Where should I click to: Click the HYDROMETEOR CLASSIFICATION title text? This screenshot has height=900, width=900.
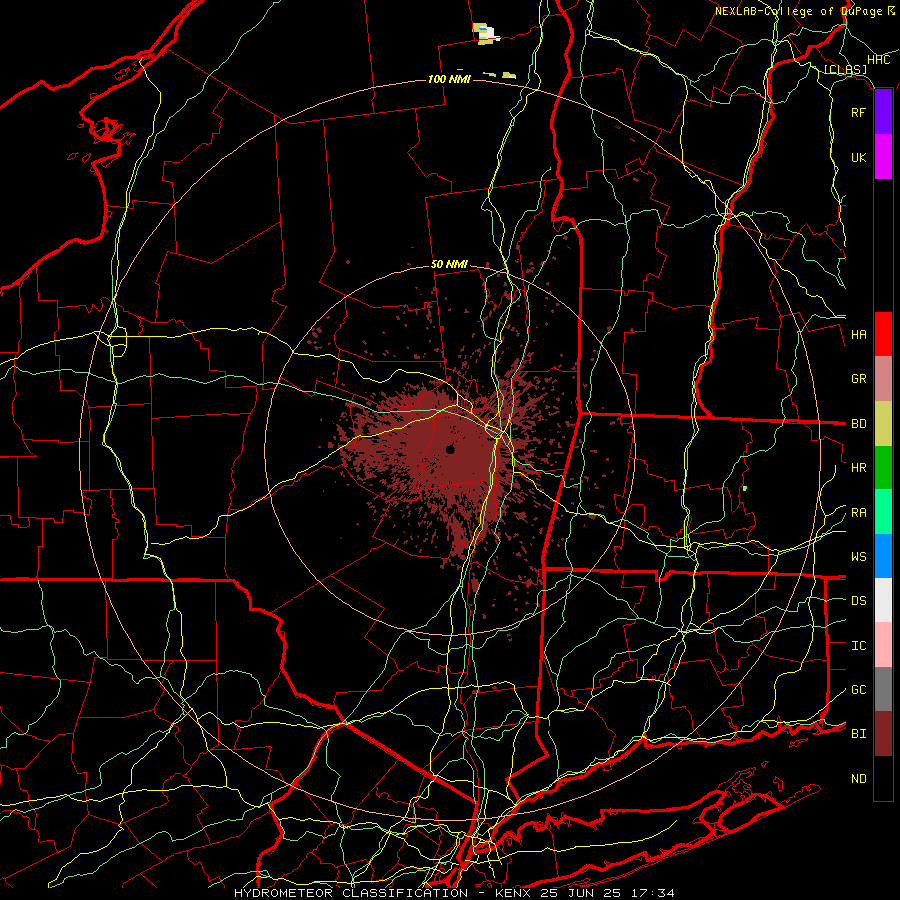[x=351, y=893]
